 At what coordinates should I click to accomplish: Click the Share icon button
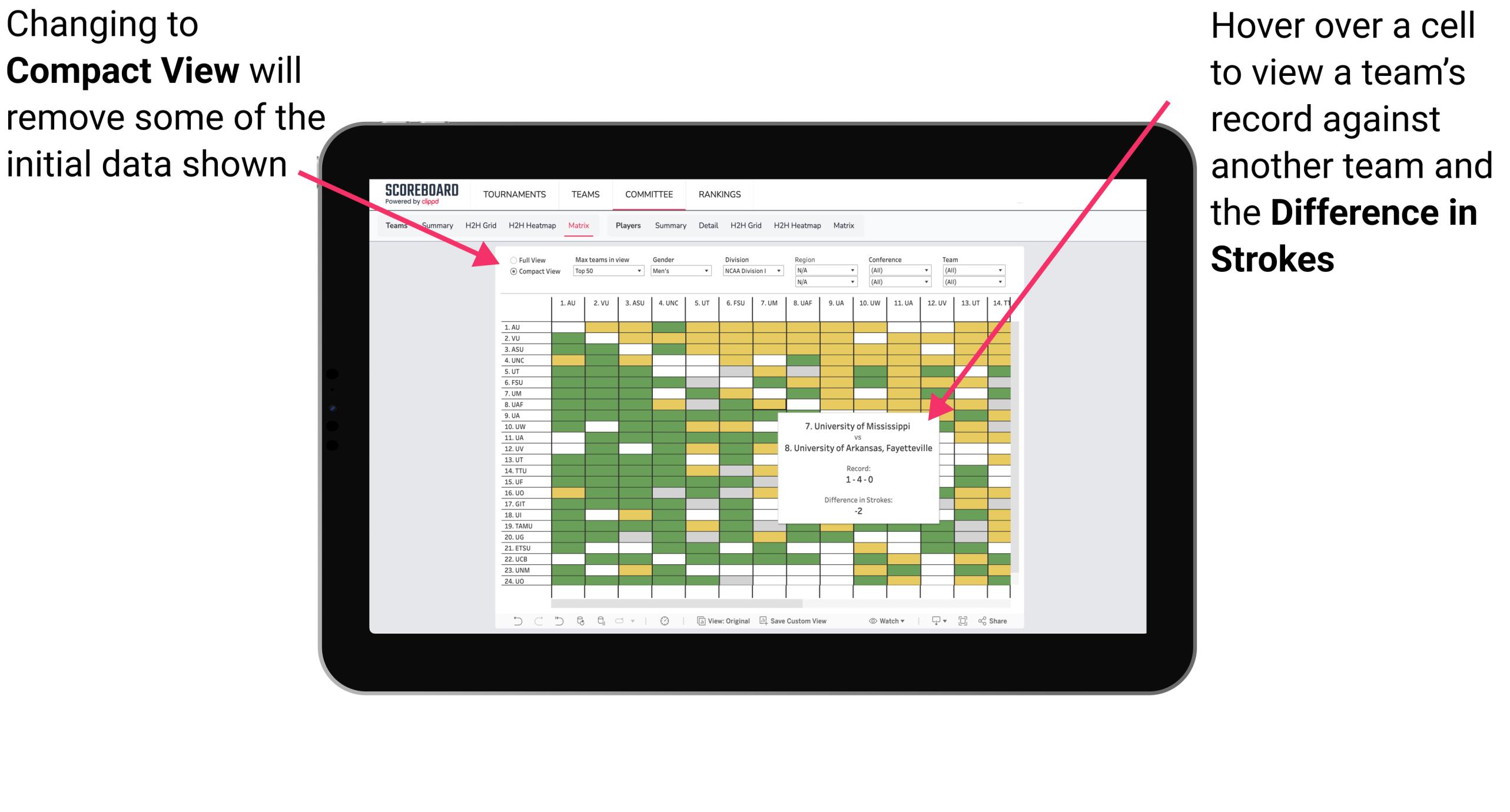point(993,623)
